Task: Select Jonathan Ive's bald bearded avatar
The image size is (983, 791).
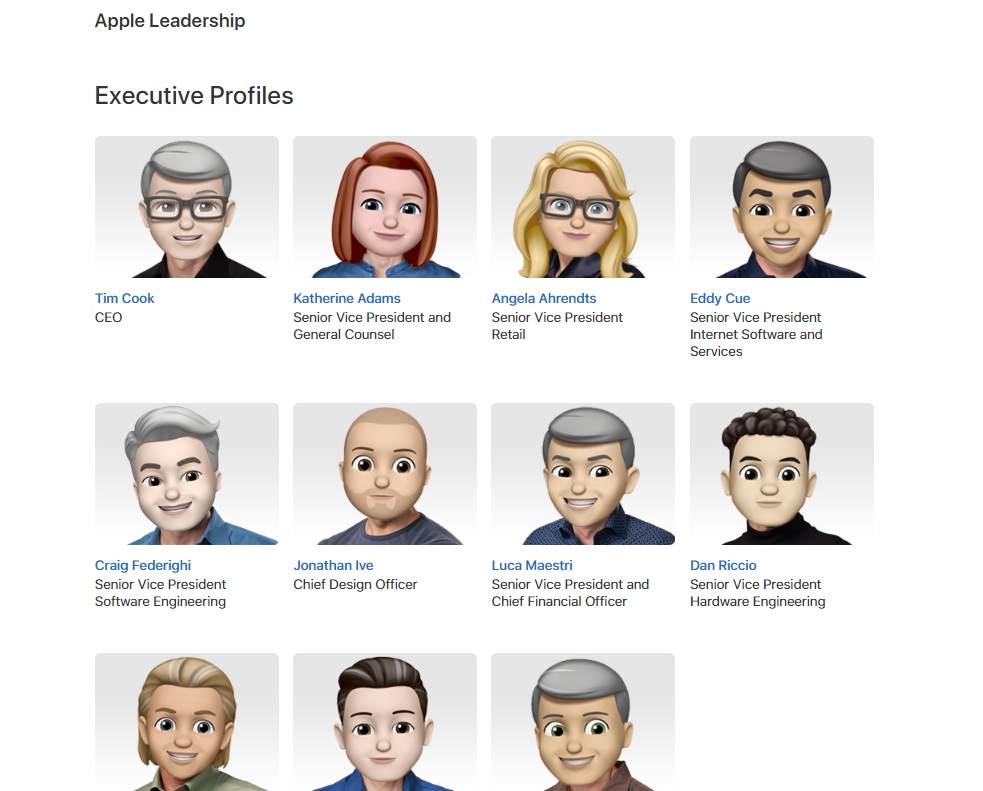Action: click(x=385, y=474)
